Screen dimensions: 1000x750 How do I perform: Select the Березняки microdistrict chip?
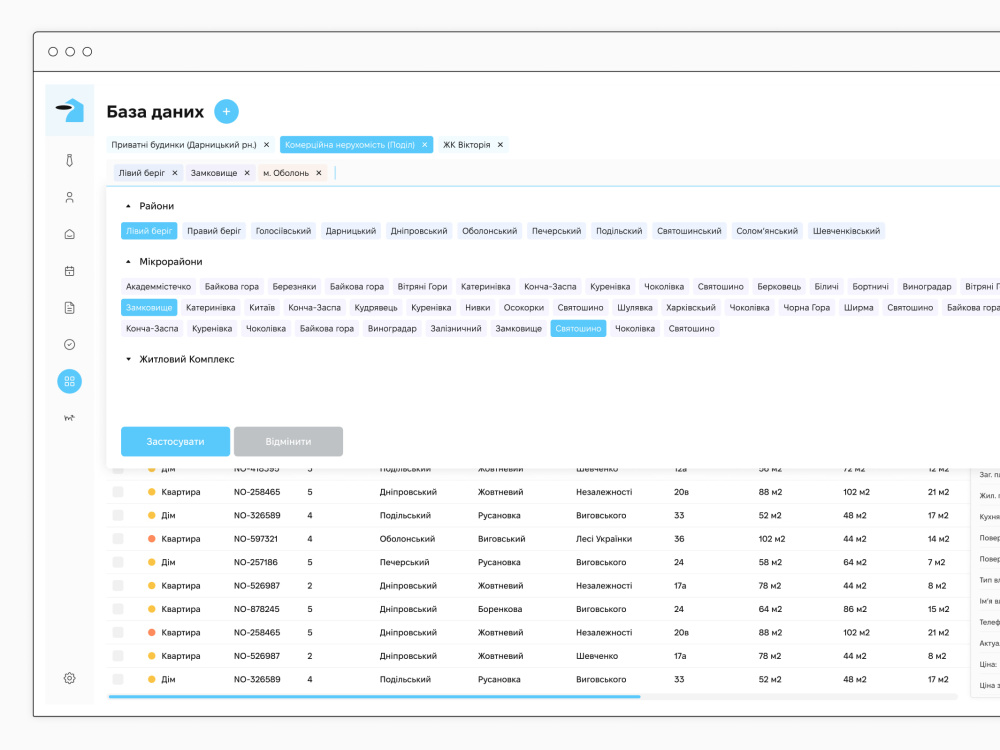coord(294,286)
